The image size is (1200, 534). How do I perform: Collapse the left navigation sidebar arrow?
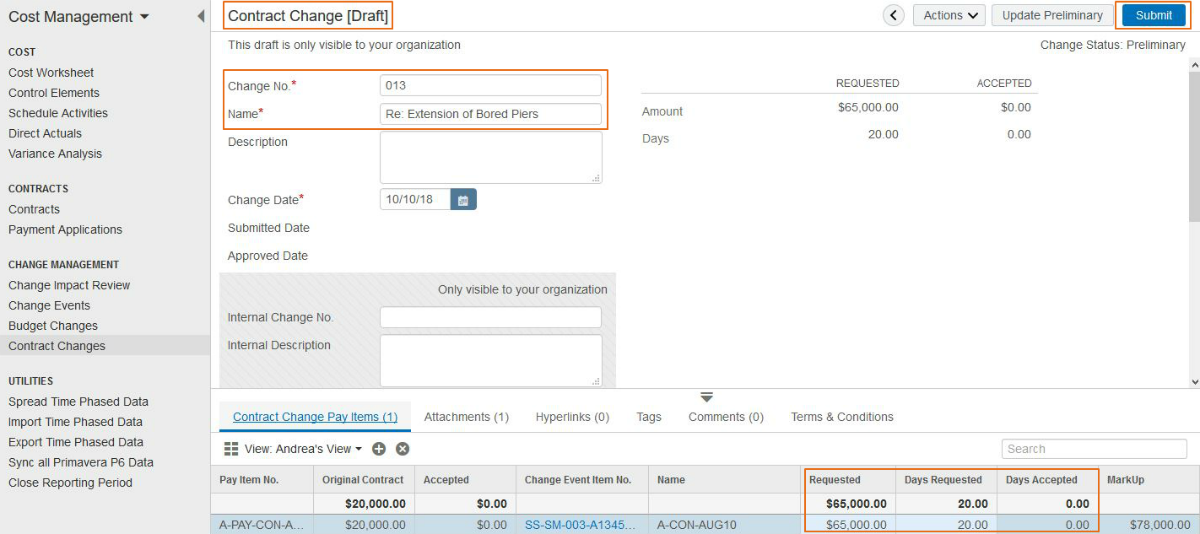[x=201, y=16]
